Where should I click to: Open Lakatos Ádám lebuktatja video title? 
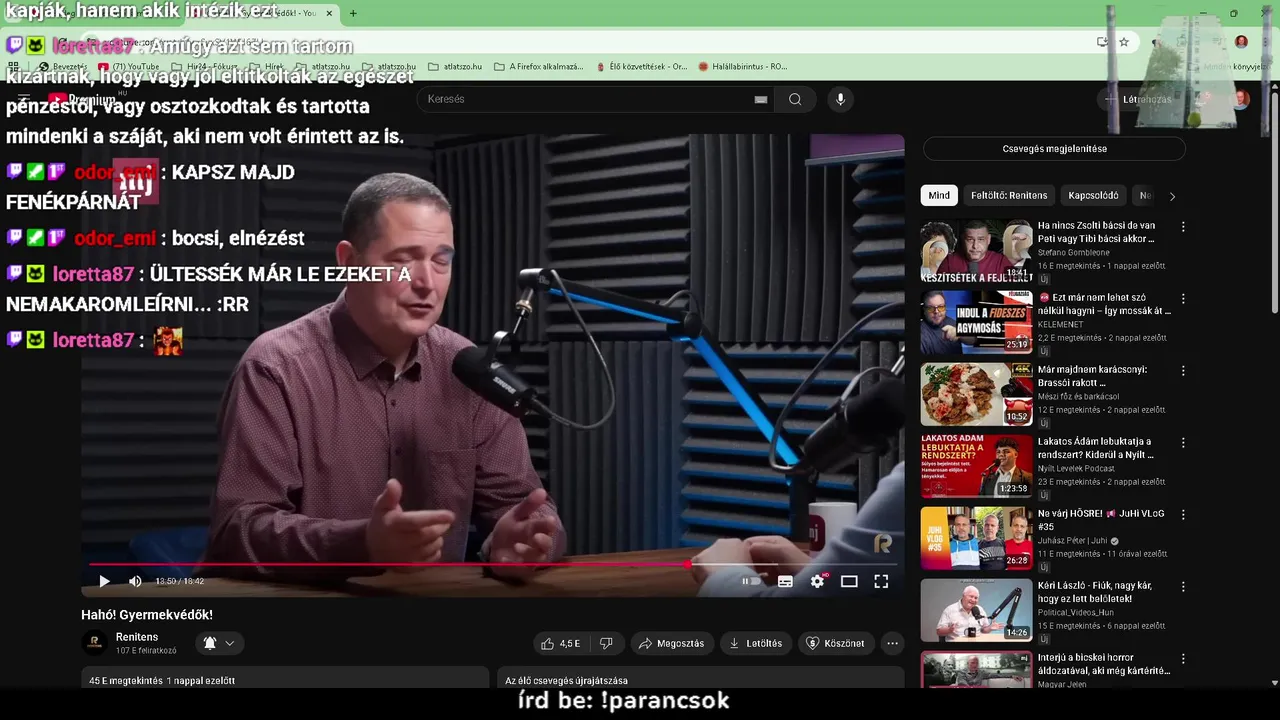(x=1095, y=448)
